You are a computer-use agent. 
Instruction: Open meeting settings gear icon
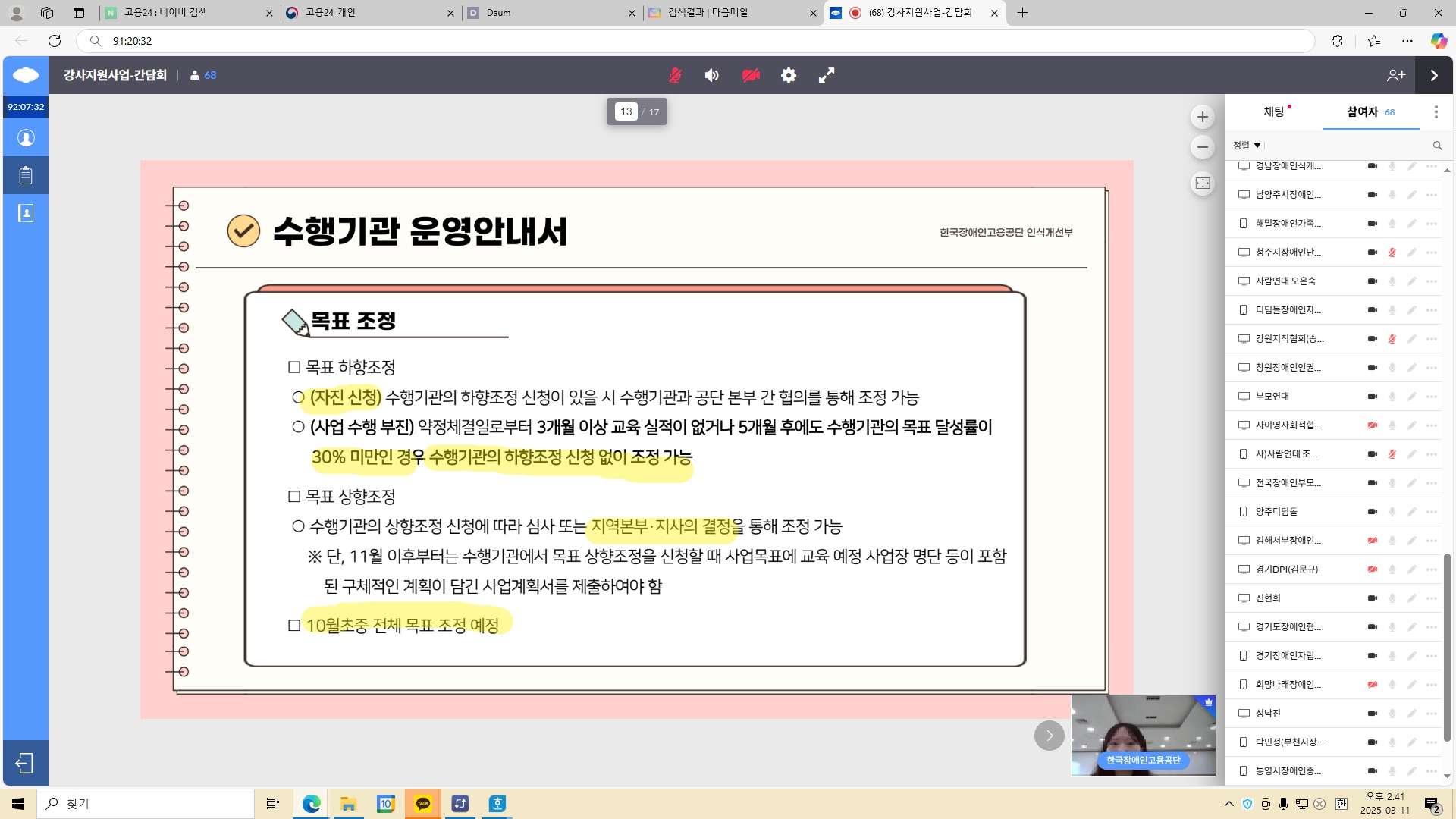click(x=789, y=75)
